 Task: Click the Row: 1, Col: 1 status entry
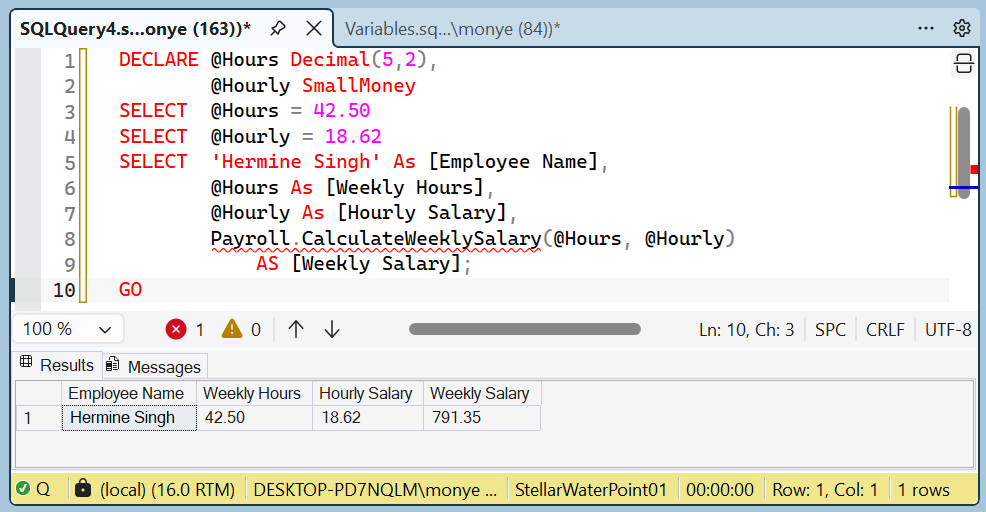click(x=824, y=490)
